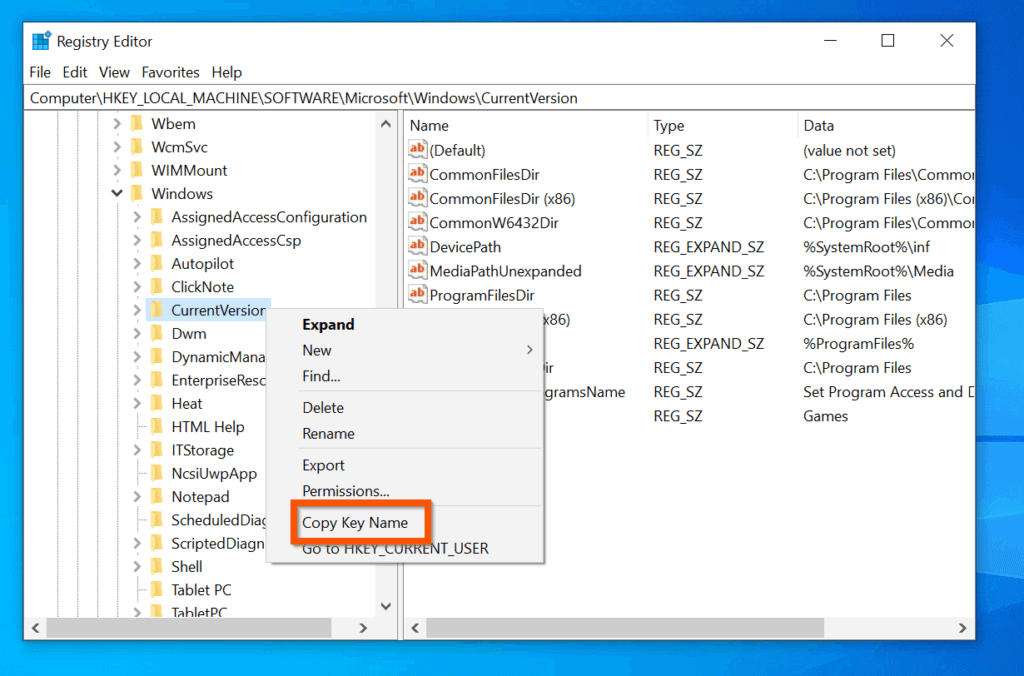Expand the Notepad node arrow
Screen dimensions: 1024x676
[137, 496]
